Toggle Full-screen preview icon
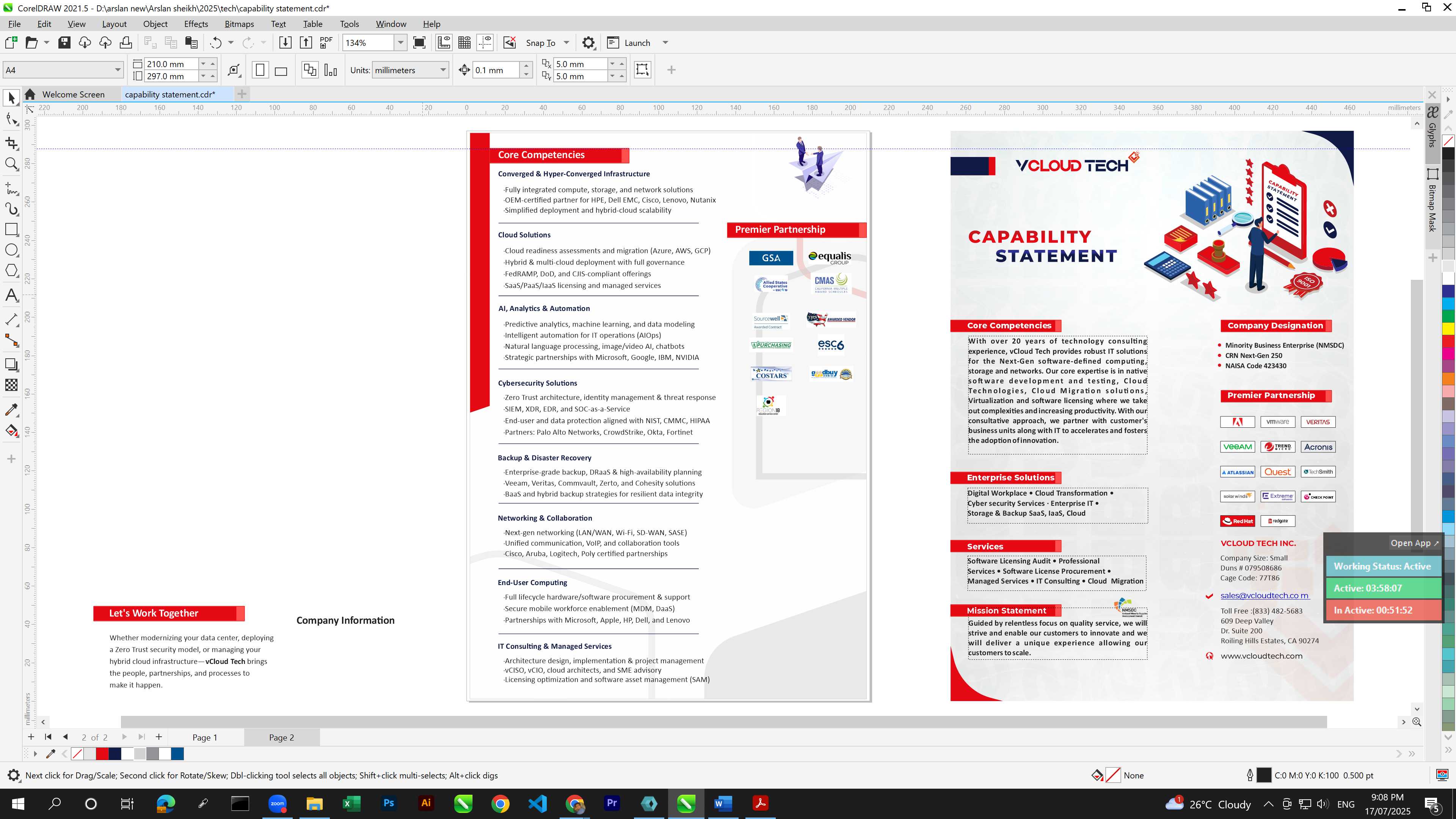Image resolution: width=1456 pixels, height=819 pixels. pos(419,43)
